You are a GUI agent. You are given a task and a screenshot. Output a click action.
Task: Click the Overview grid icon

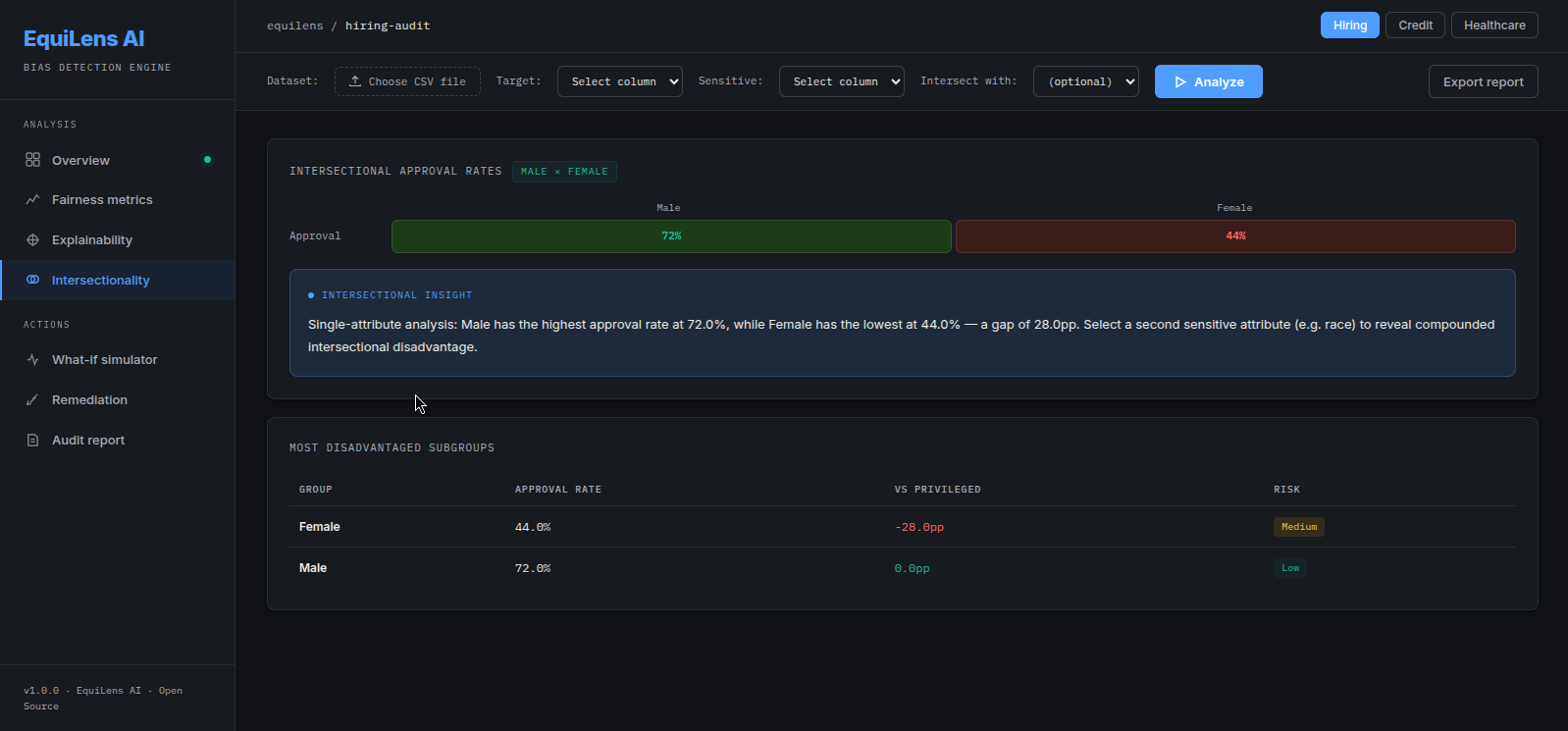tap(32, 160)
